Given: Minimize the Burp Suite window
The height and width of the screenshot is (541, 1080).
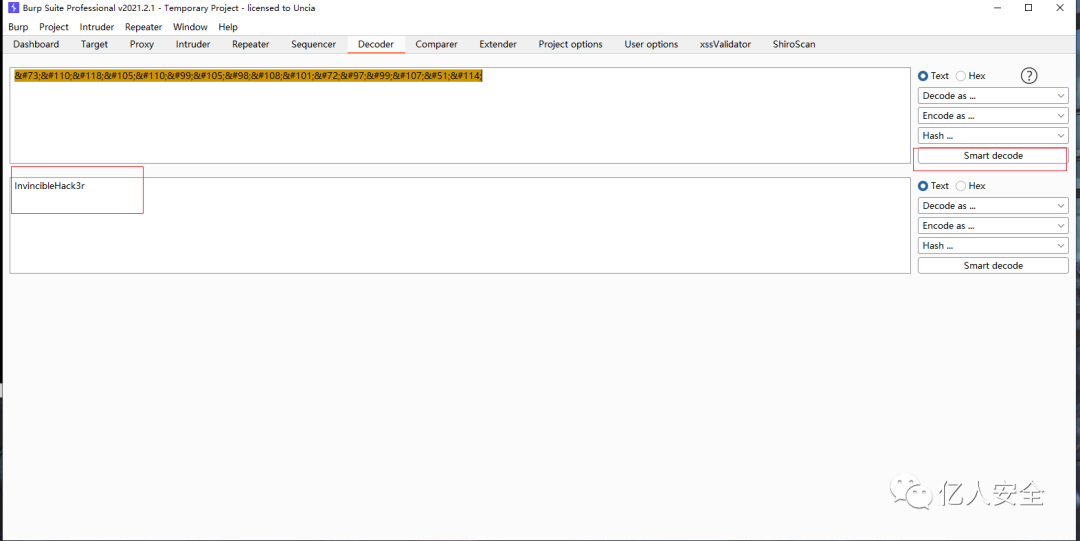Looking at the screenshot, I should (997, 8).
